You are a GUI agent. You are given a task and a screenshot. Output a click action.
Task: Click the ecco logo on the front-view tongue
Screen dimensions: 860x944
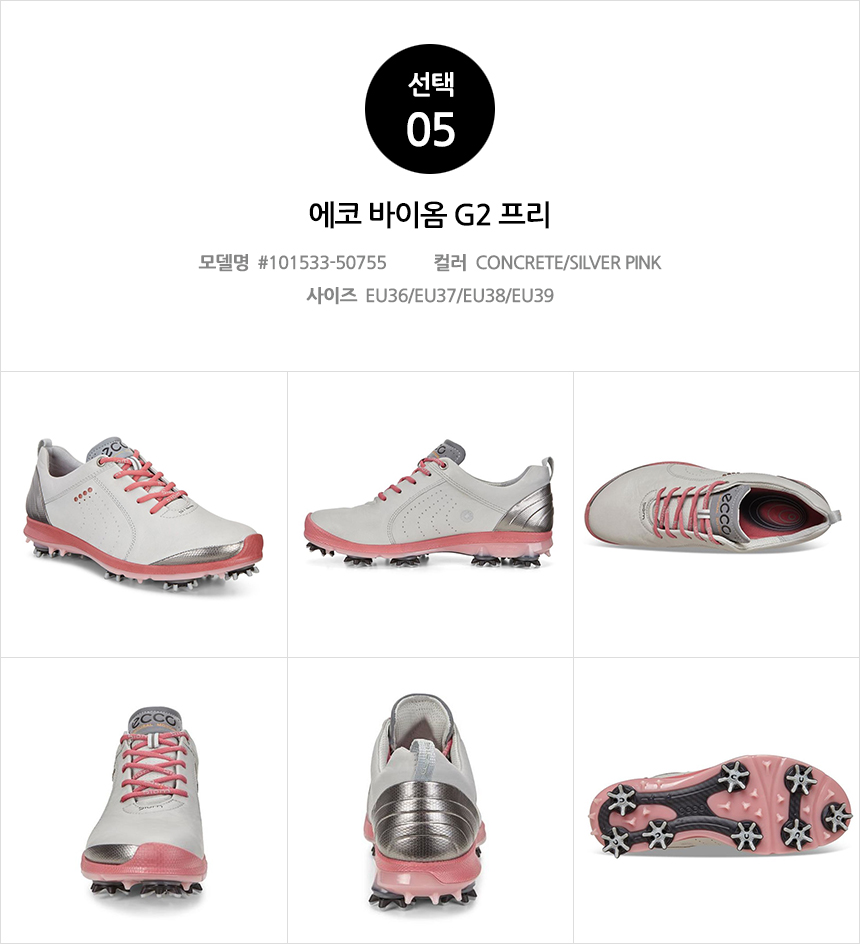point(154,721)
